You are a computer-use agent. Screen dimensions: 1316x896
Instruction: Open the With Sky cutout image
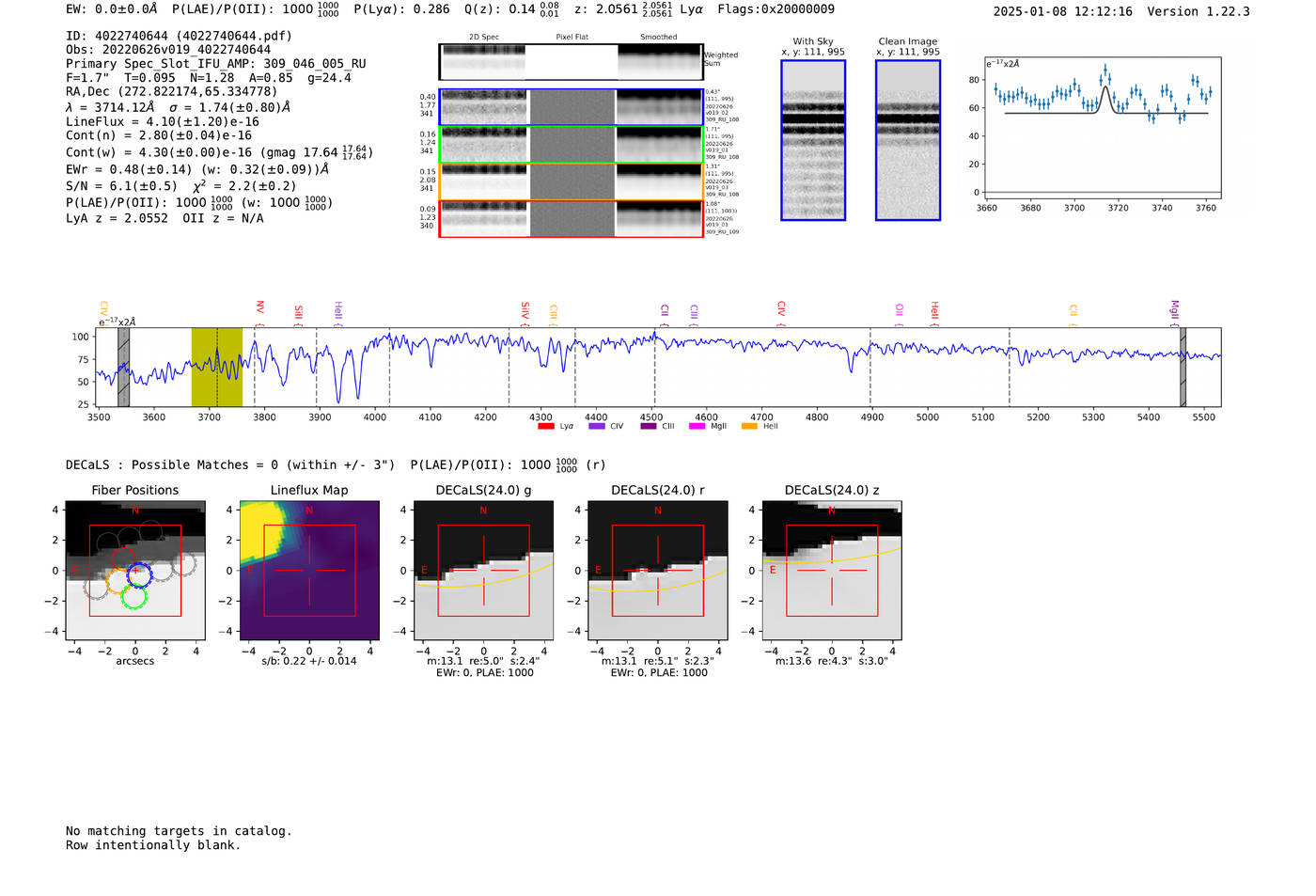(x=813, y=140)
